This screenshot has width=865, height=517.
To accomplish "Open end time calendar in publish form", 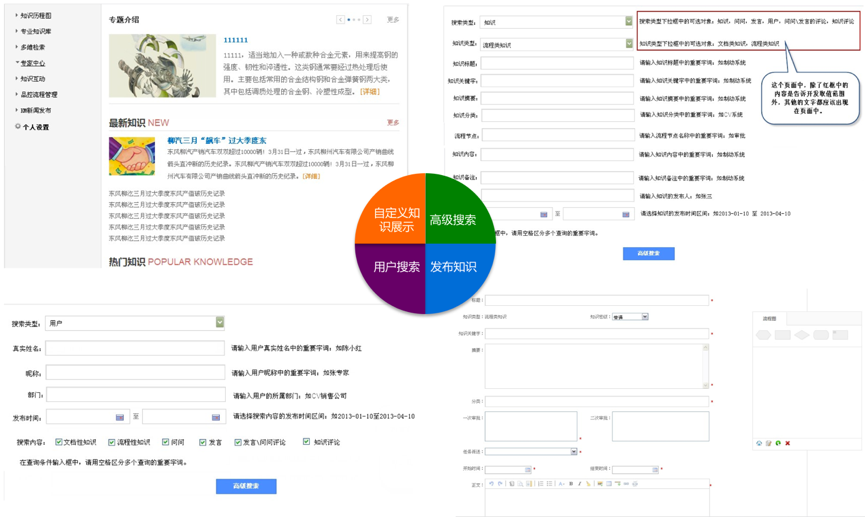I will [655, 470].
